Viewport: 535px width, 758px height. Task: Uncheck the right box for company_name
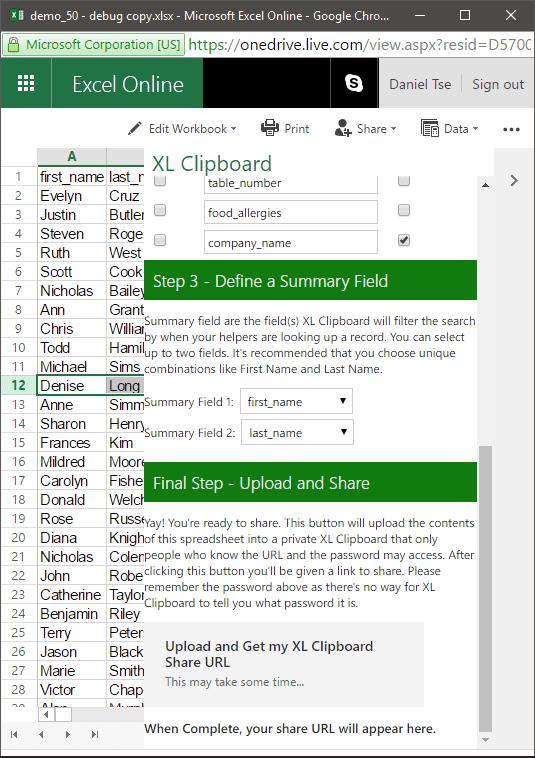(x=404, y=240)
